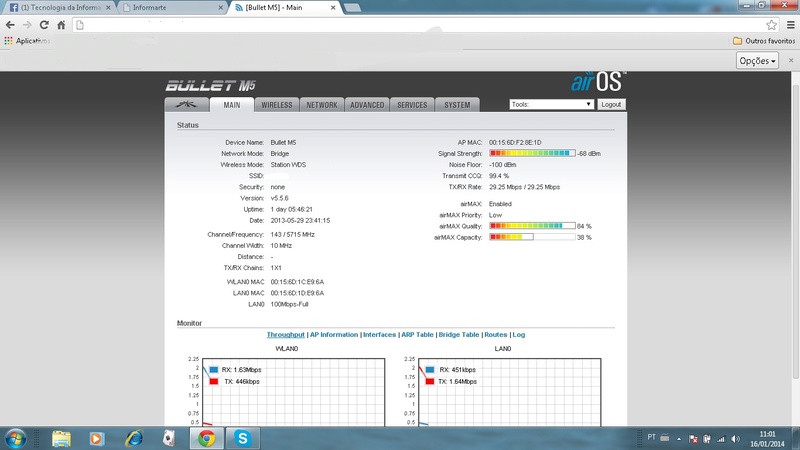Click the airMAX Quality bar
800x450 pixels.
532,226
